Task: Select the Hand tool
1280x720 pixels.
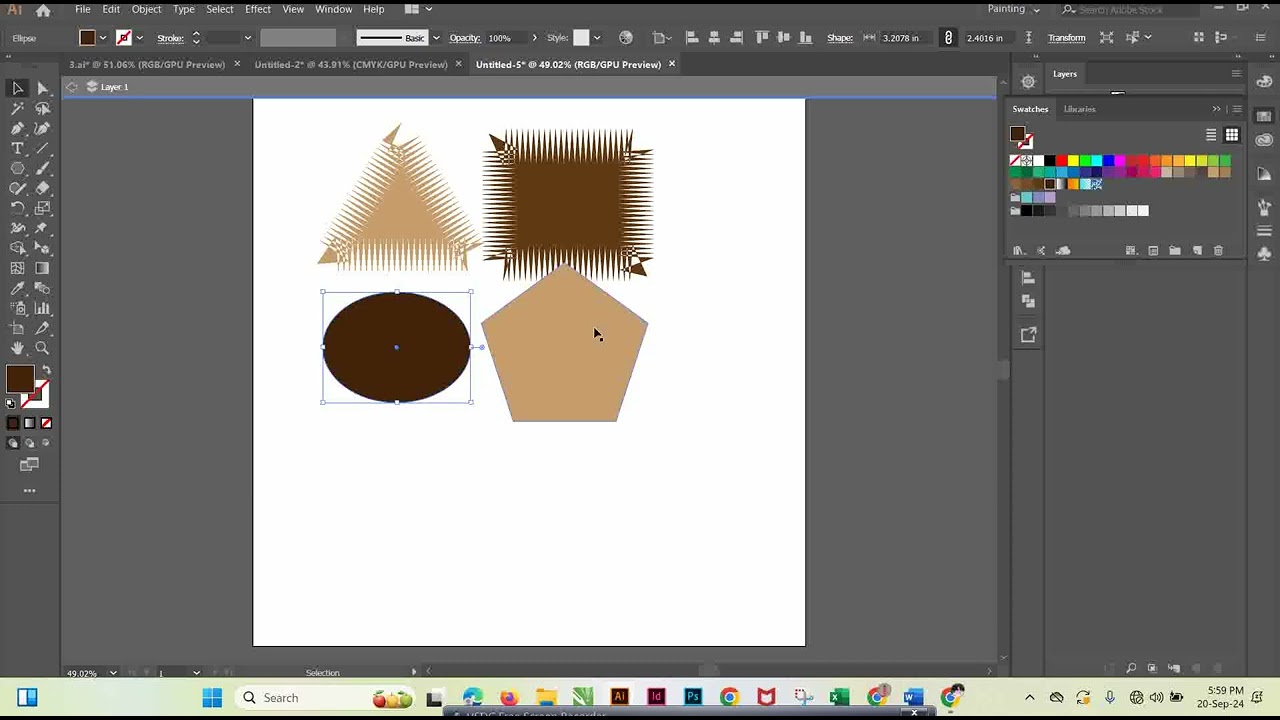Action: (x=17, y=348)
